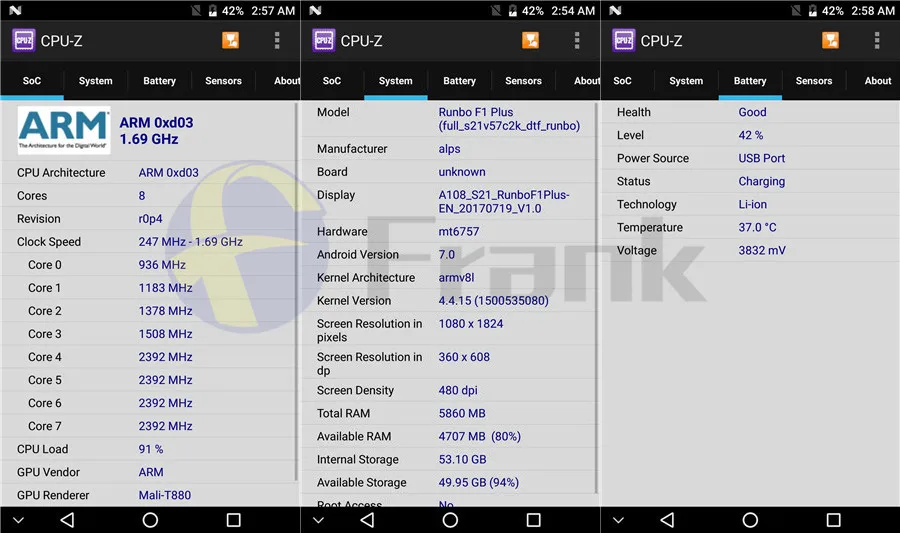The image size is (900, 533).
Task: Tap the Recents square button in the left screenshot
Action: click(234, 520)
